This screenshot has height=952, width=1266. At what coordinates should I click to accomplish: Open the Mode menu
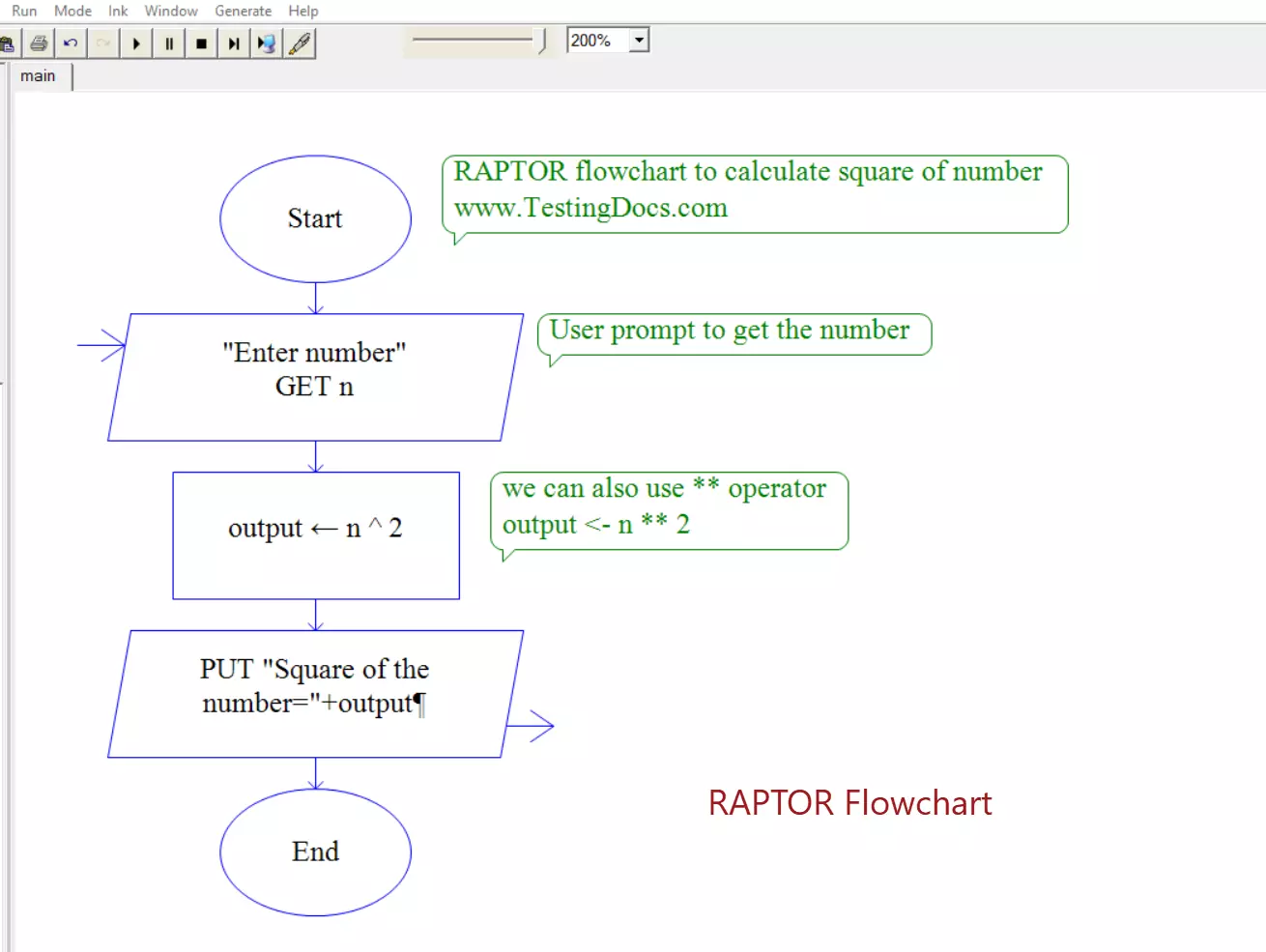coord(72,11)
